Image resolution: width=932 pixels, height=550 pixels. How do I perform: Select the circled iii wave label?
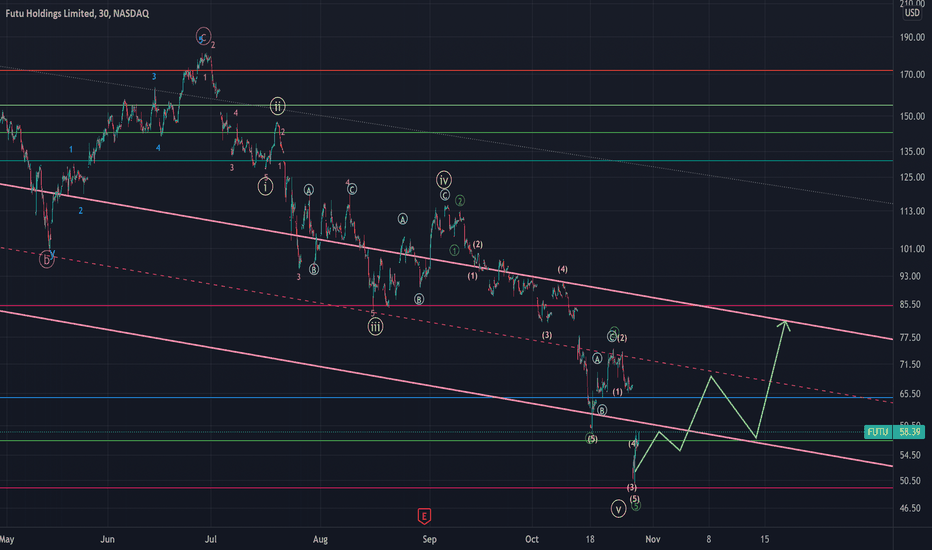click(x=375, y=326)
